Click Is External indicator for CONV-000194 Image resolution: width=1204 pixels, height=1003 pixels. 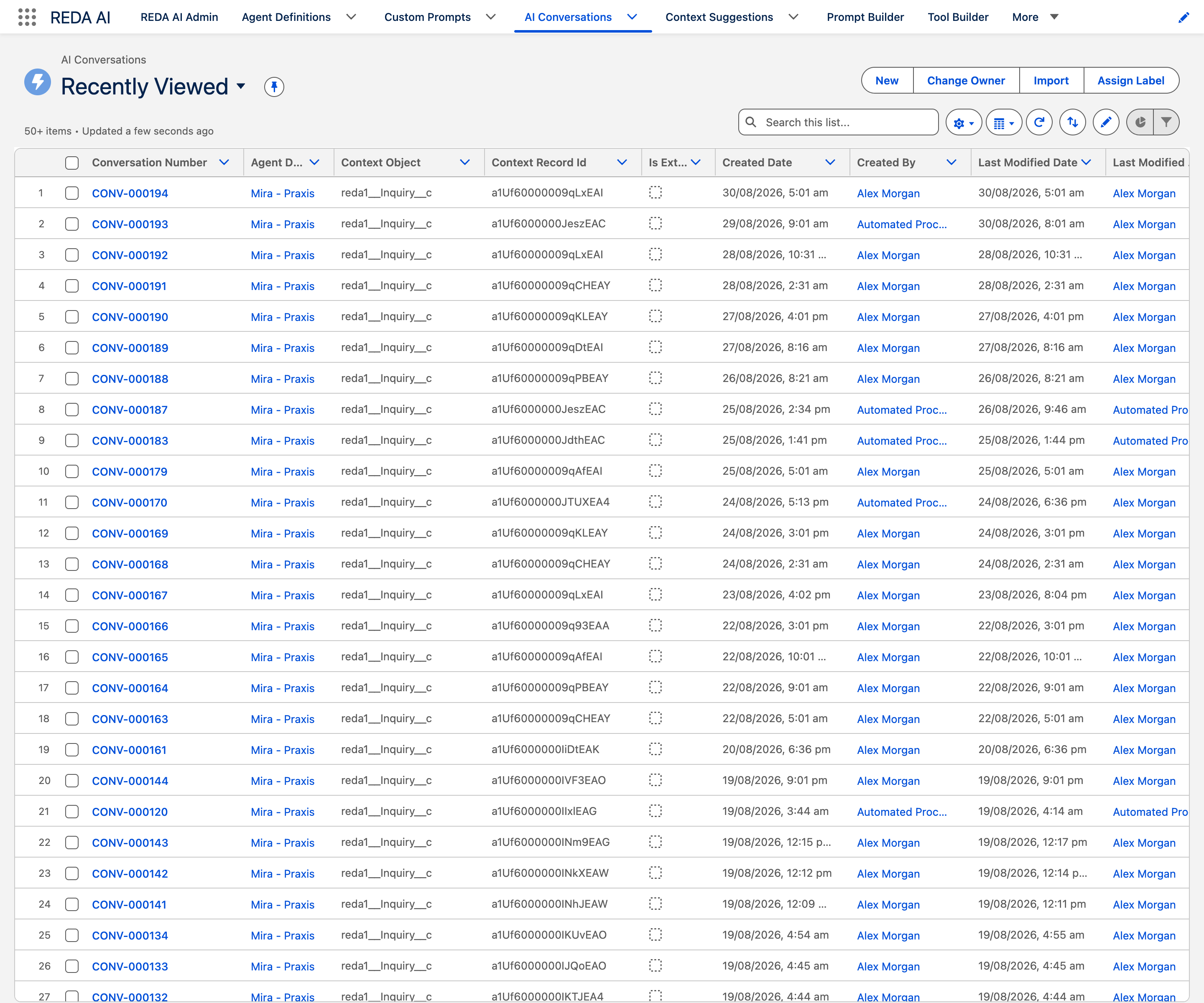(x=656, y=193)
